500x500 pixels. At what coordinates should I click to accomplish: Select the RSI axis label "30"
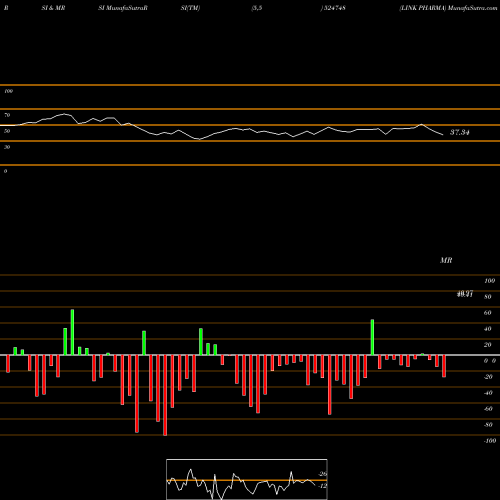tap(7, 147)
